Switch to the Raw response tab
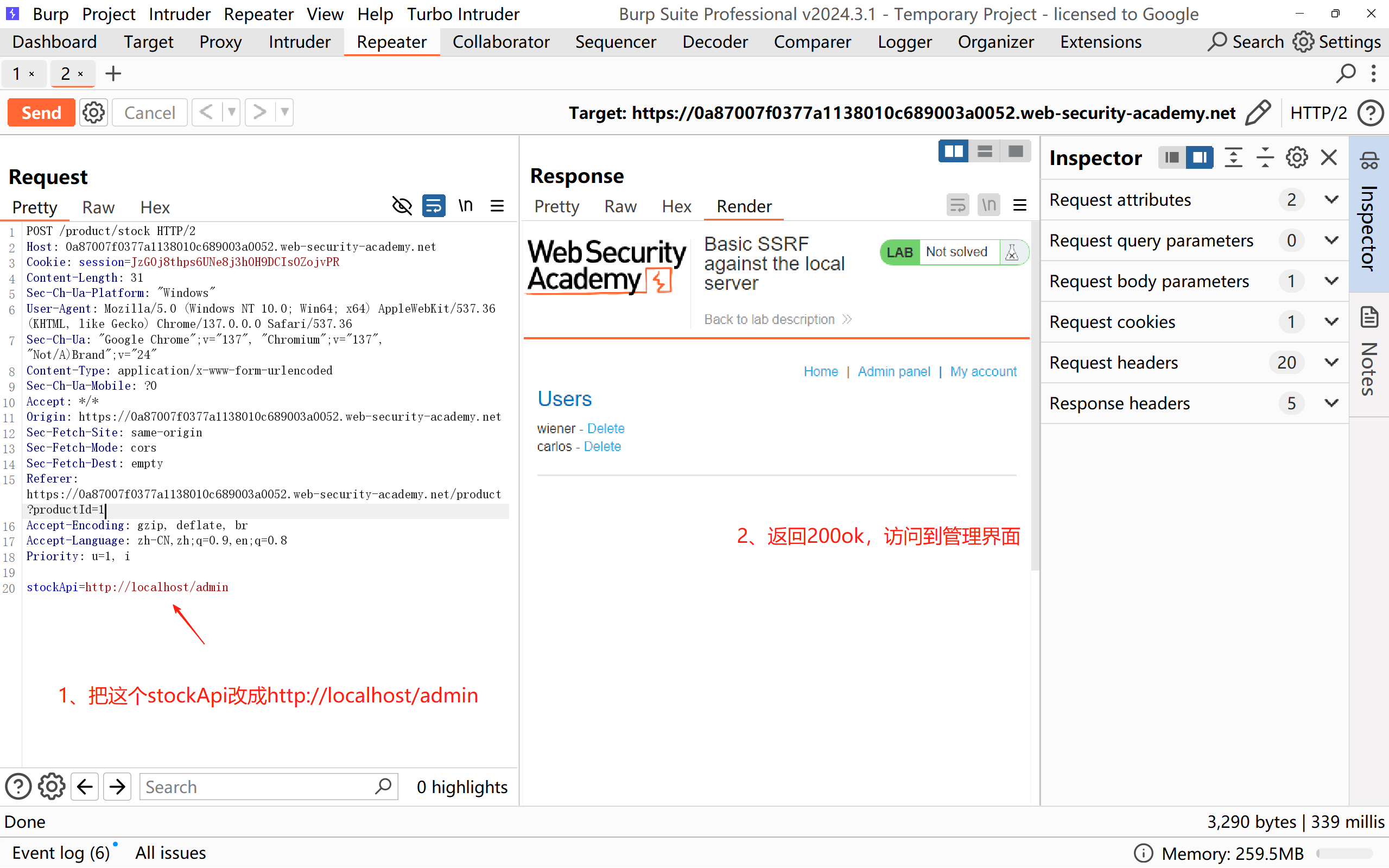The image size is (1389, 868). 620,206
